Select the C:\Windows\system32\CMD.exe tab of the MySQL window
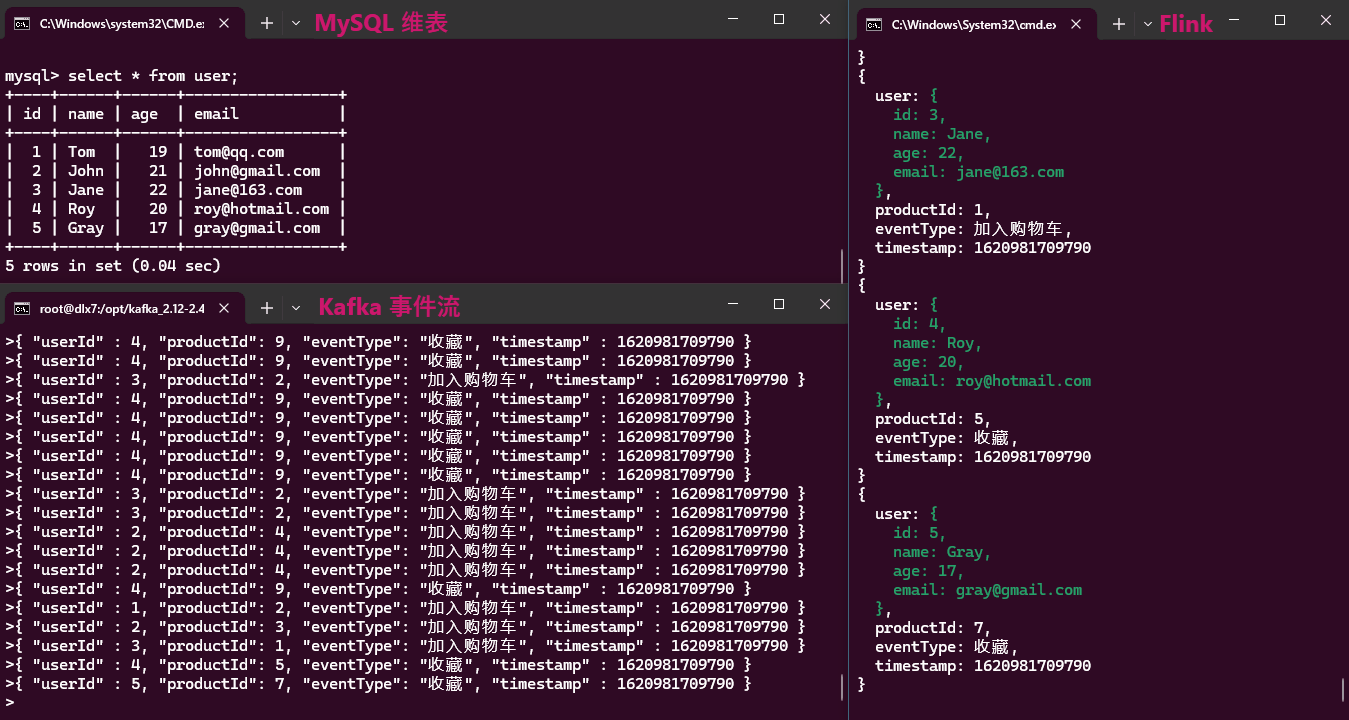 tap(124, 24)
